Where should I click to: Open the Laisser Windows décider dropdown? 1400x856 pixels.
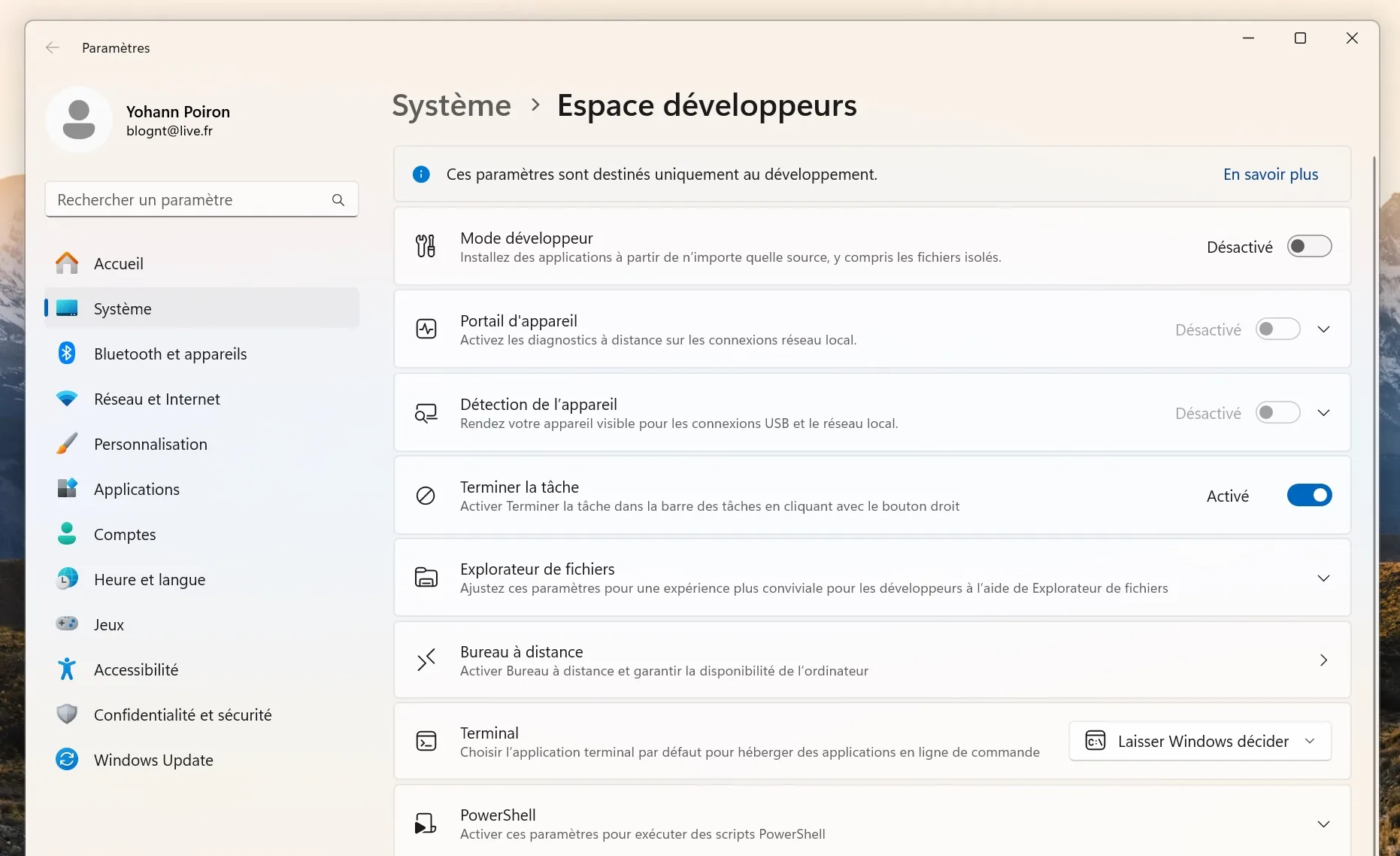[1200, 741]
